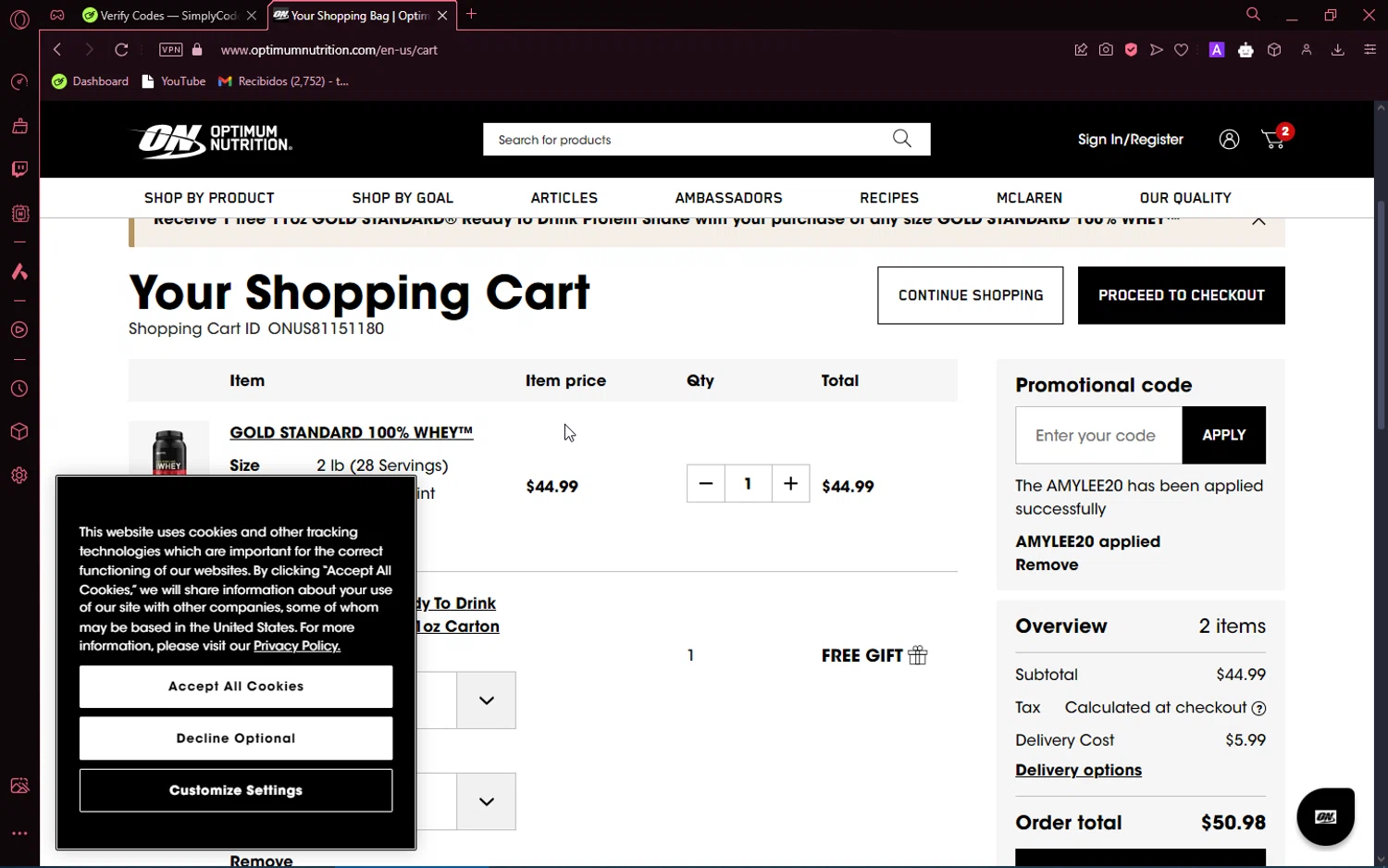Decrease whey quantity with minus button
Screen dimensions: 1388x868
[x=706, y=484]
